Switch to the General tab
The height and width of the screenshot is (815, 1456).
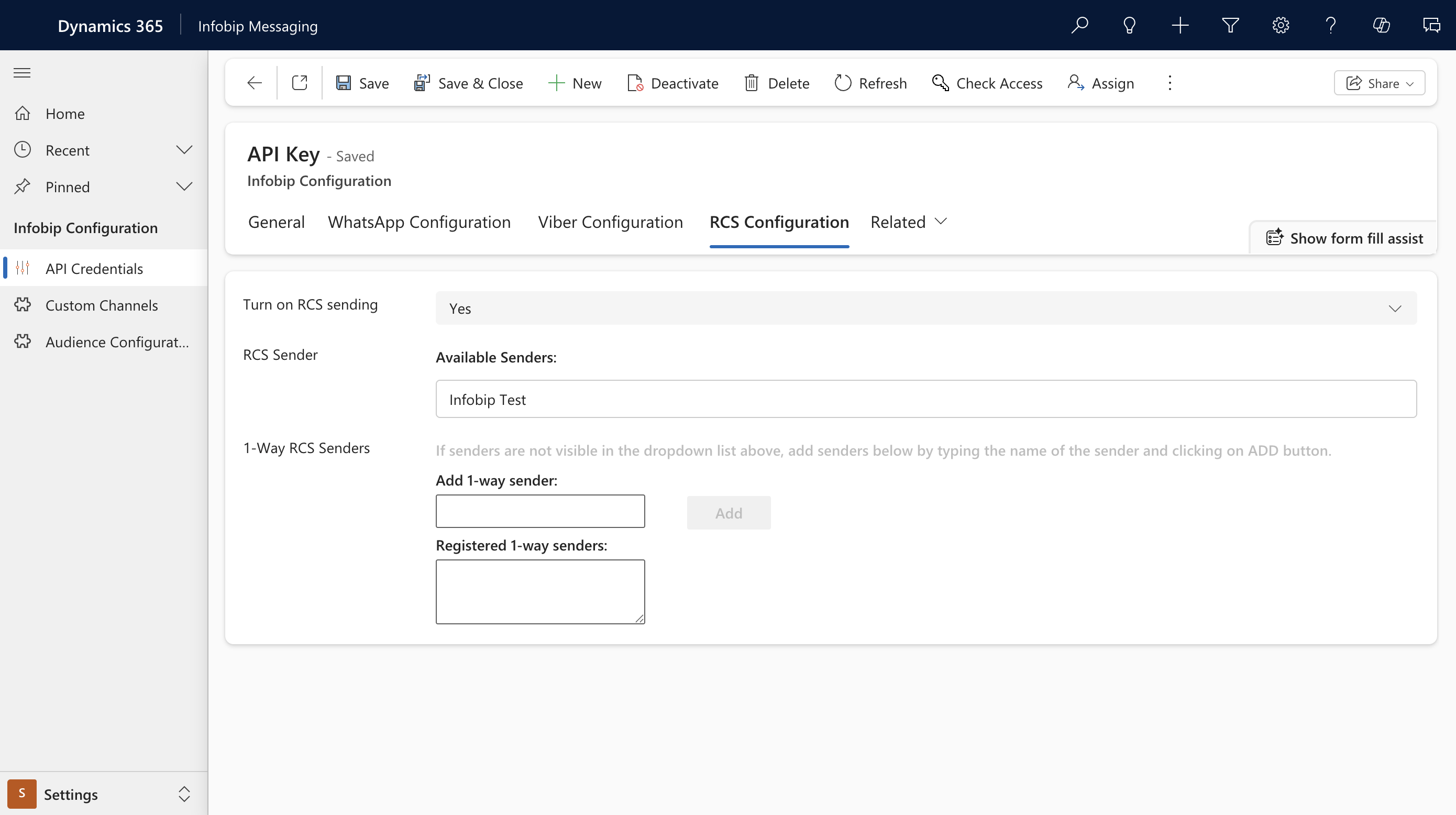click(277, 222)
